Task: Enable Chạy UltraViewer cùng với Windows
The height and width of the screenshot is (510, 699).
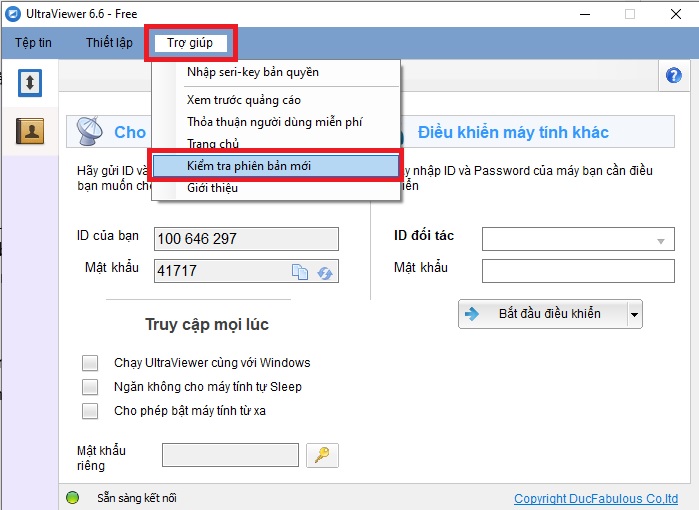Action: click(x=90, y=363)
